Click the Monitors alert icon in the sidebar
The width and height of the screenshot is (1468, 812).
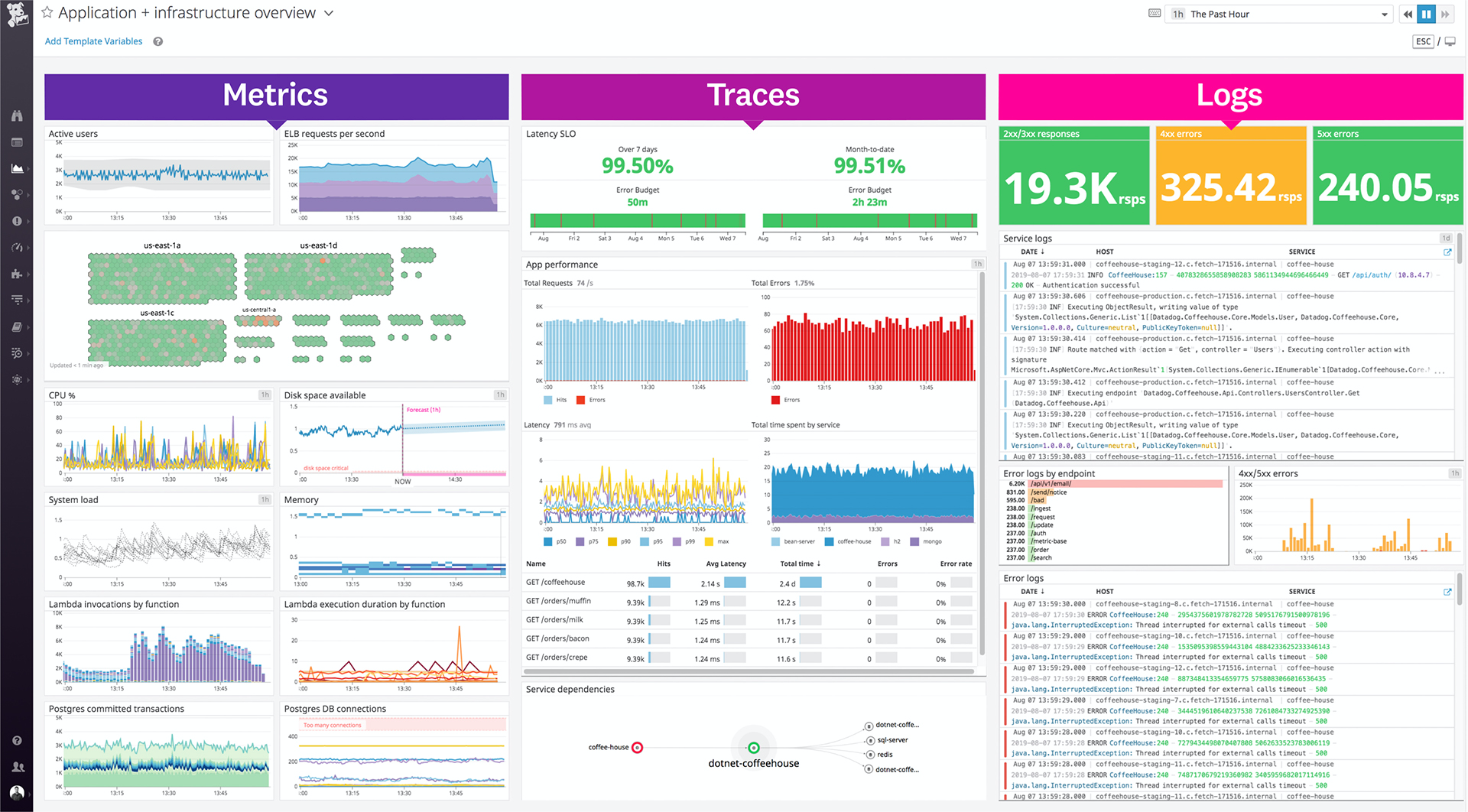pos(17,220)
